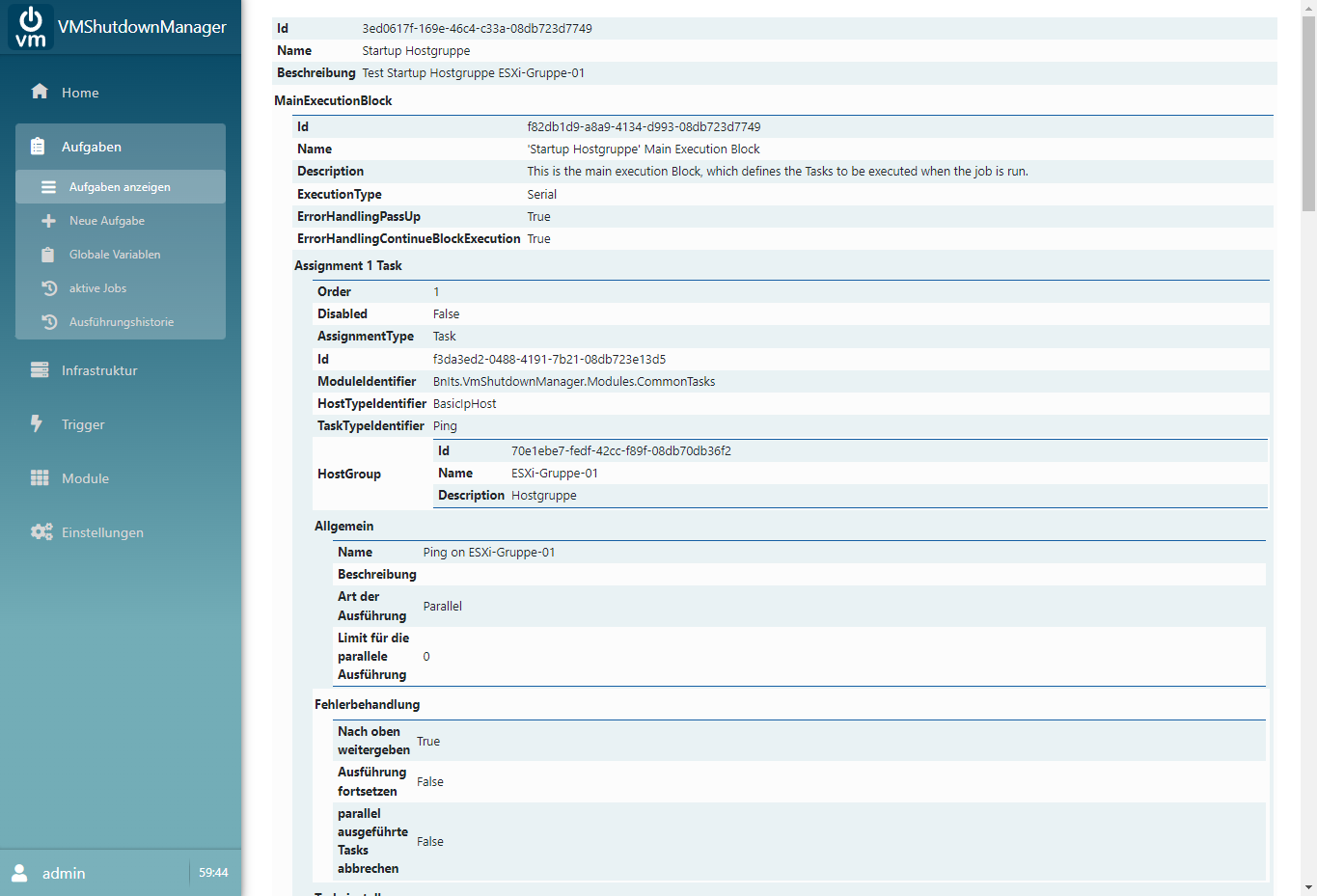Click the block description about main execution
Screen dimensions: 1317x896
click(x=778, y=172)
